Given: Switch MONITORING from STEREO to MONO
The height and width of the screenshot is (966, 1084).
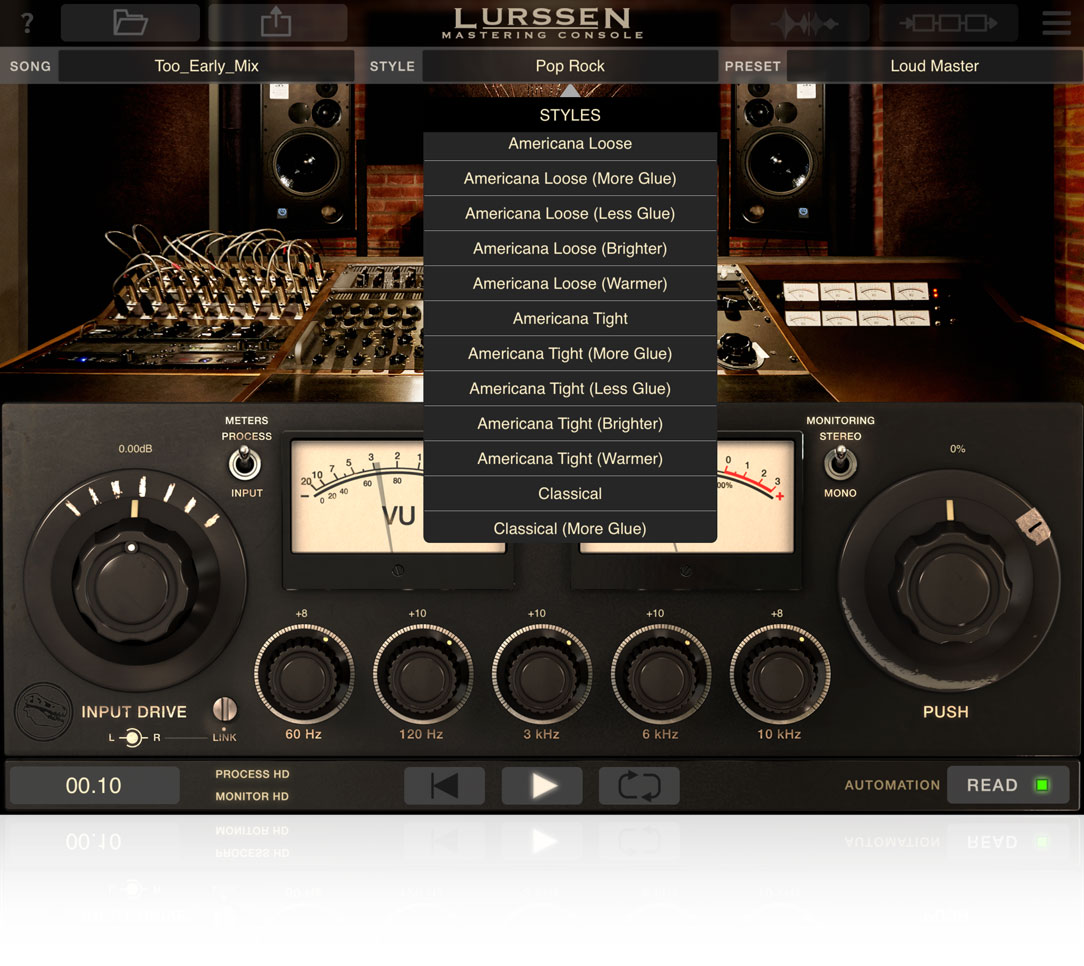Looking at the screenshot, I should 840,463.
